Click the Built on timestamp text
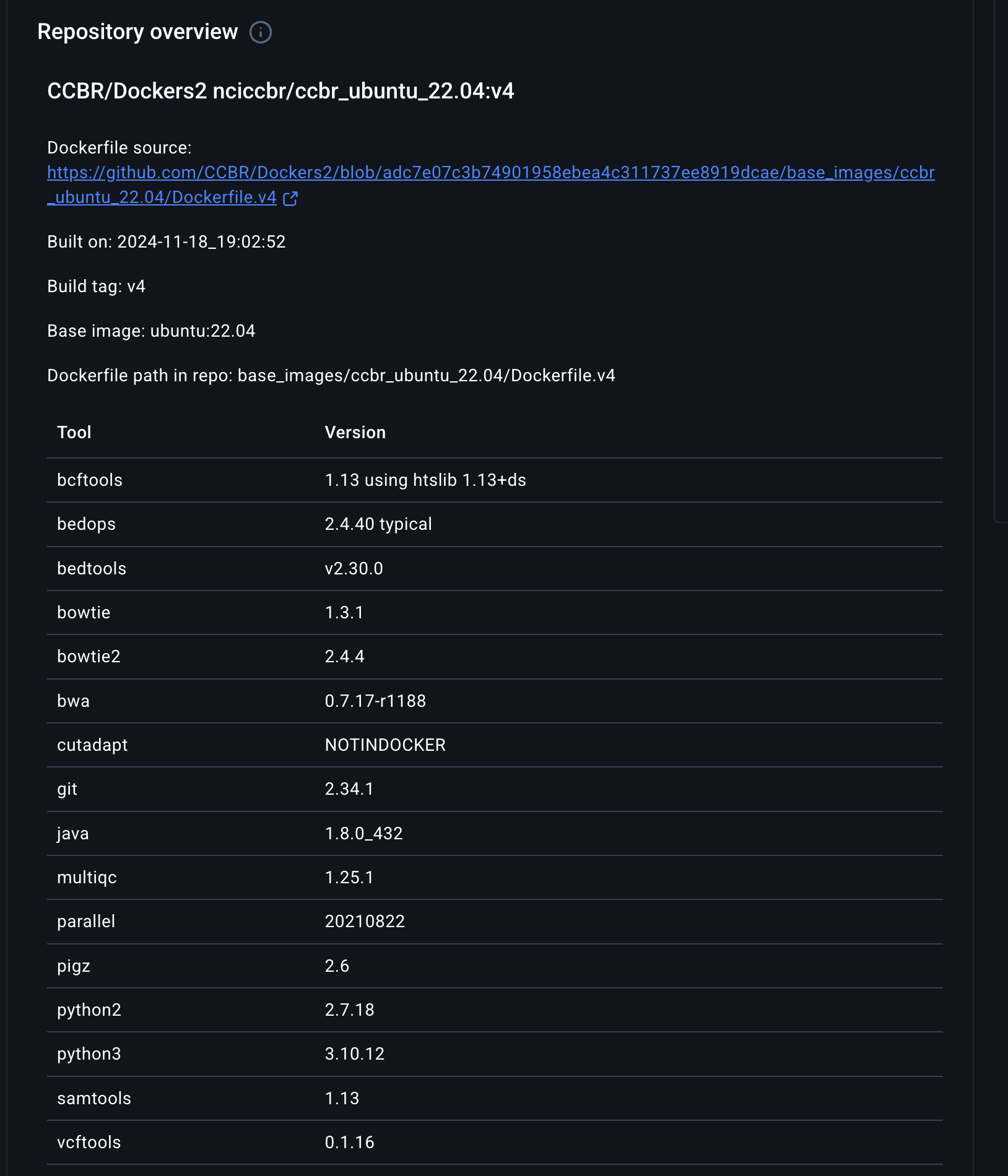This screenshot has width=1008, height=1176. [x=167, y=241]
